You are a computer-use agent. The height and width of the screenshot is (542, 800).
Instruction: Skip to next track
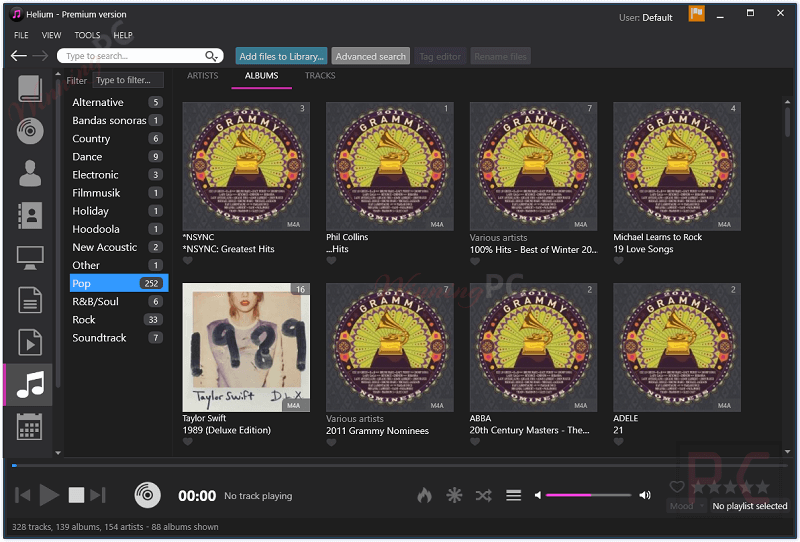pos(97,495)
